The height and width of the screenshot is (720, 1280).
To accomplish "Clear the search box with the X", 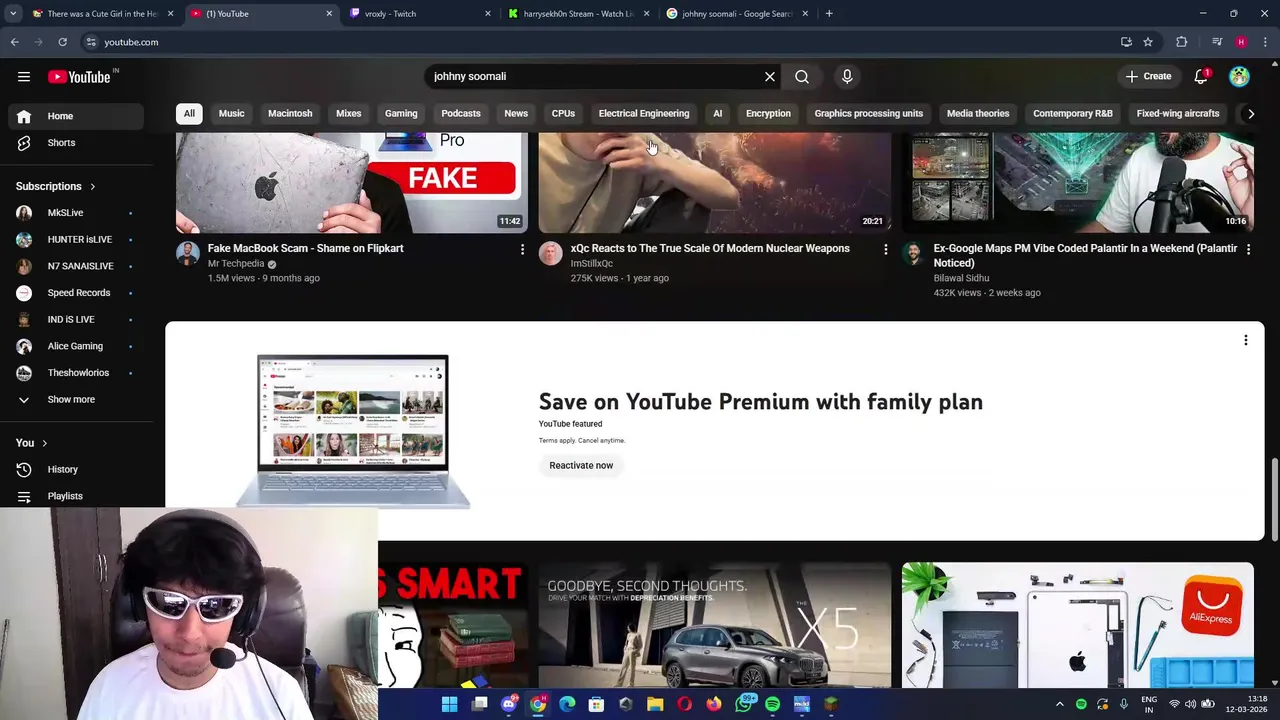I will point(770,76).
